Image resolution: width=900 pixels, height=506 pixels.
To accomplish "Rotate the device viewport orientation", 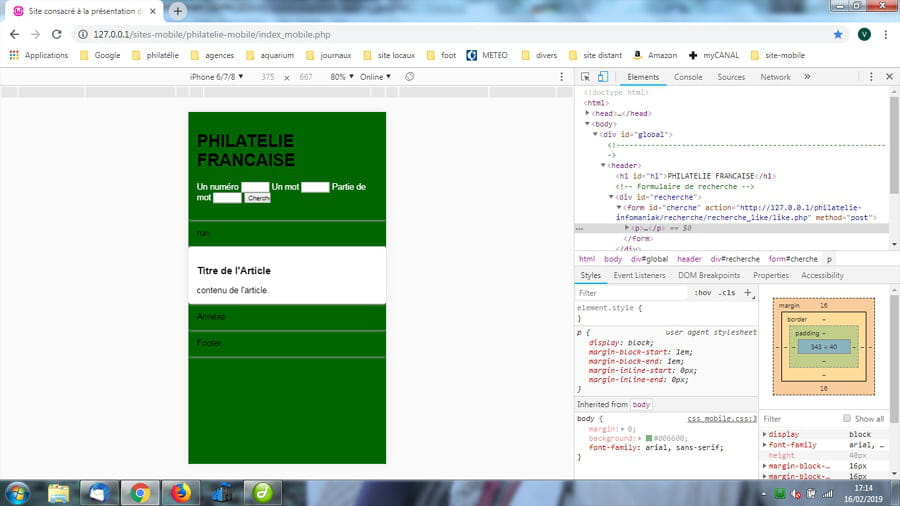I will 409,76.
